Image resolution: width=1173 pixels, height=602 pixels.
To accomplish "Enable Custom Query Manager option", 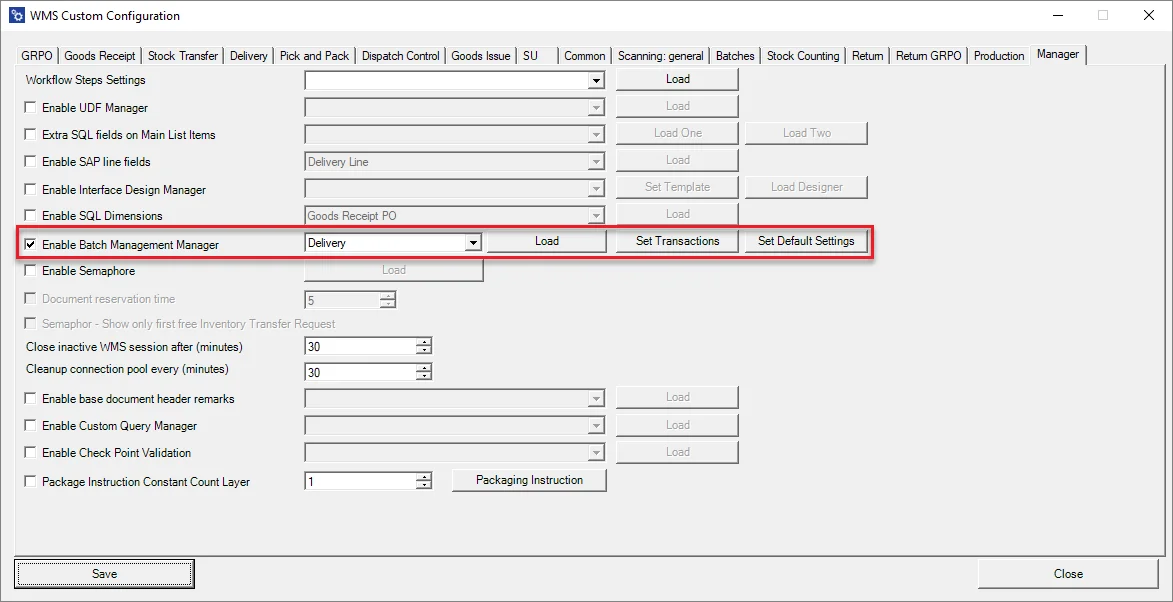I will point(30,426).
